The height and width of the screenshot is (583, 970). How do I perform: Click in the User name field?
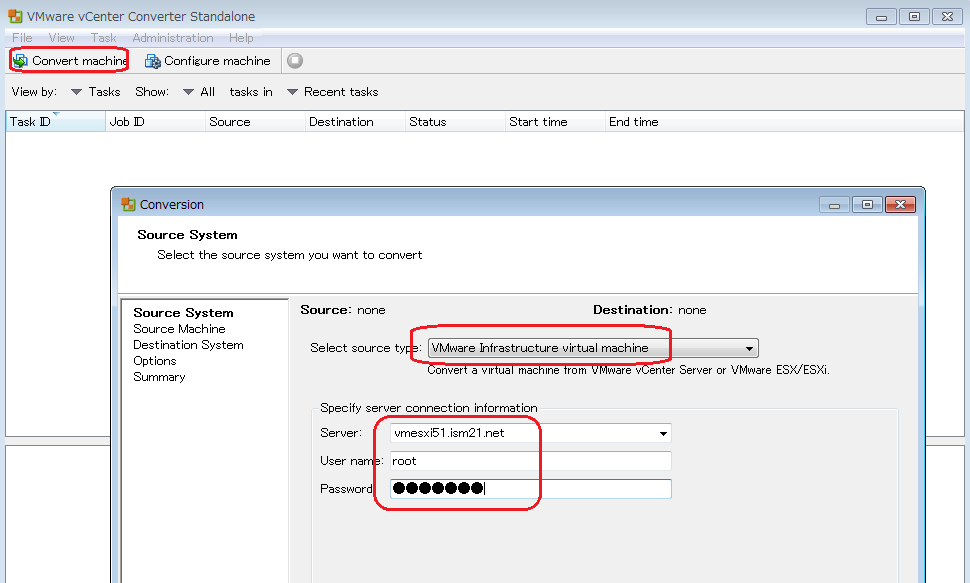pos(529,461)
